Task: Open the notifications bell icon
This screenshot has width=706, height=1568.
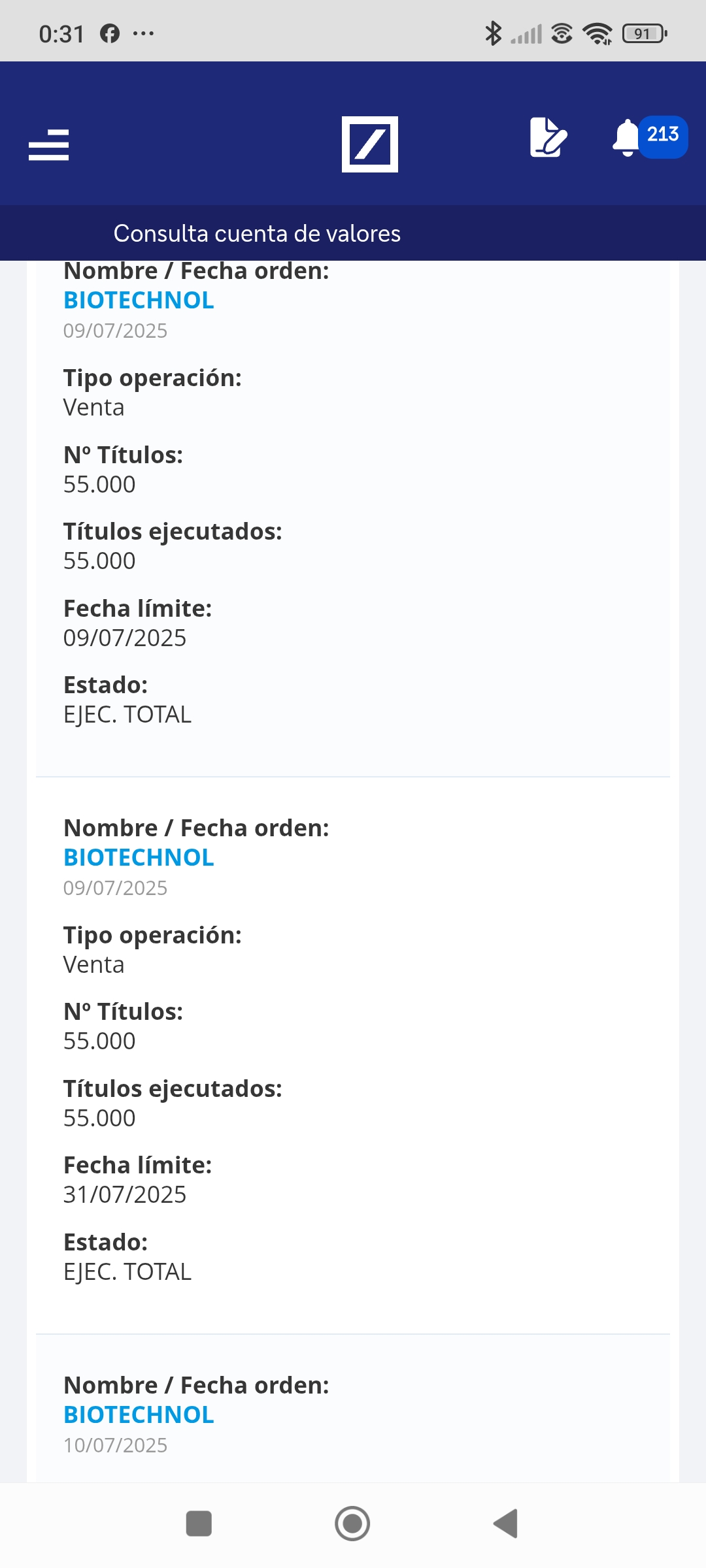Action: click(626, 138)
